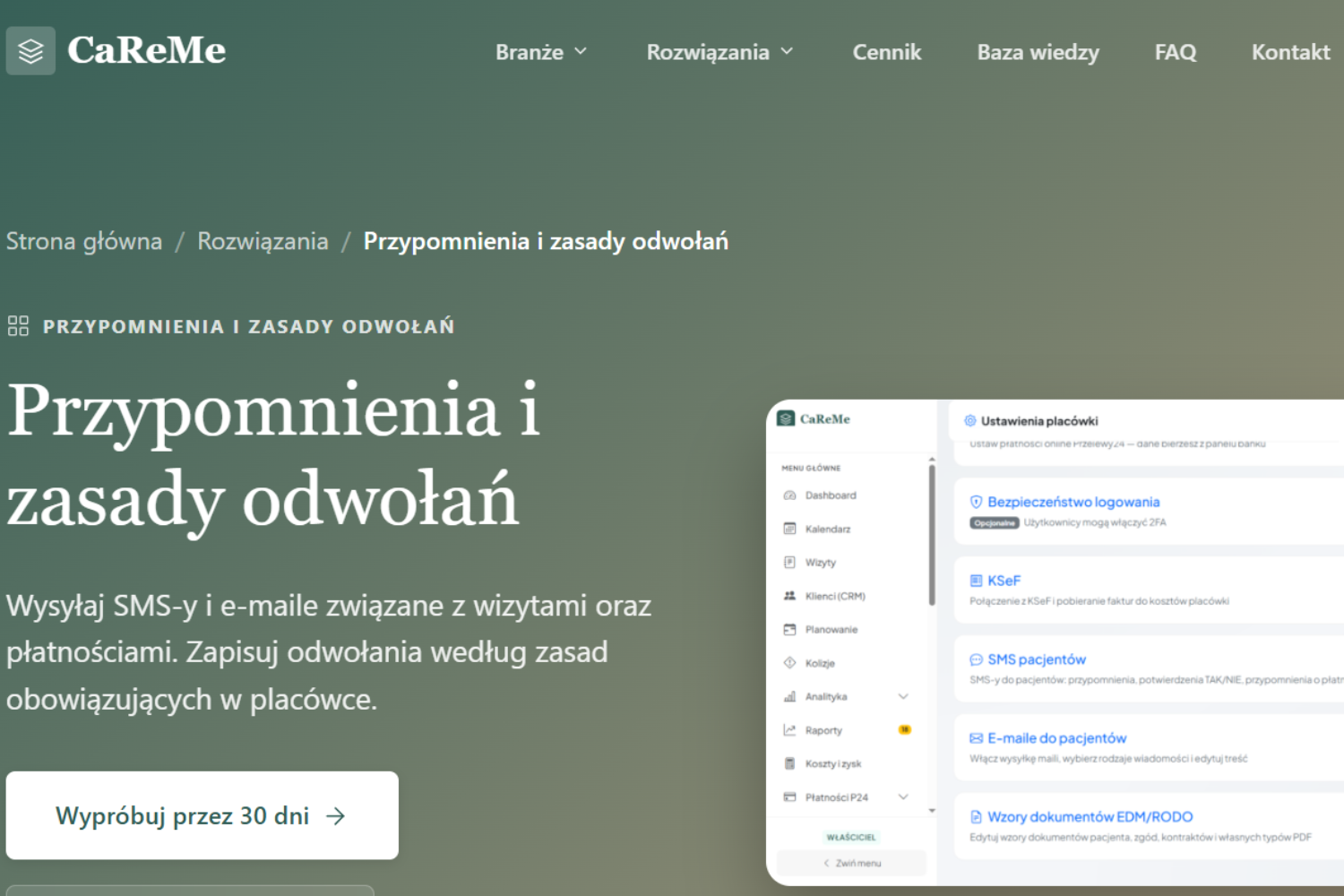Image resolution: width=1344 pixels, height=896 pixels.
Task: Open the Branże dropdown in the top navigation
Action: 541,52
